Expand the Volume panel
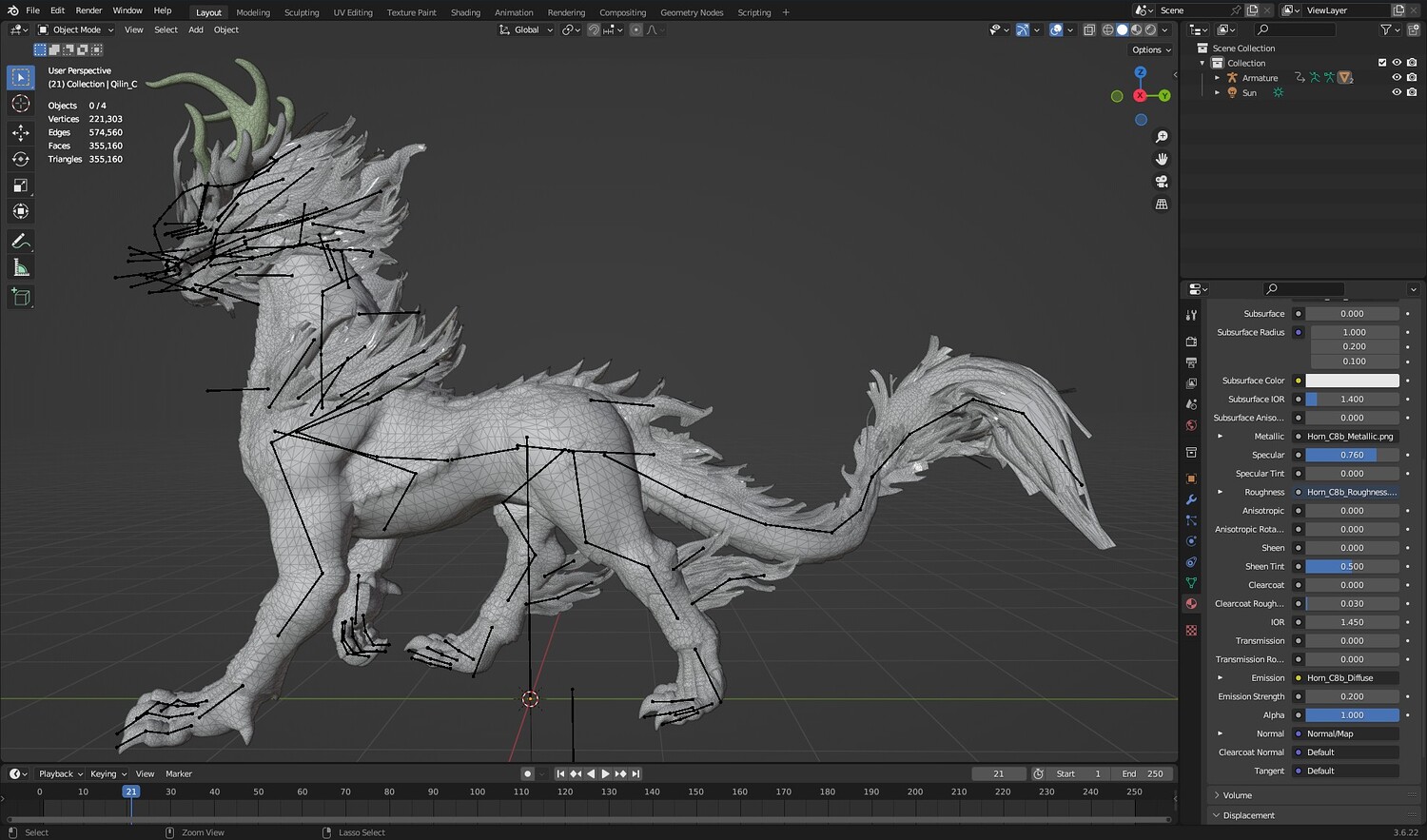The height and width of the screenshot is (840, 1427). 1315,795
